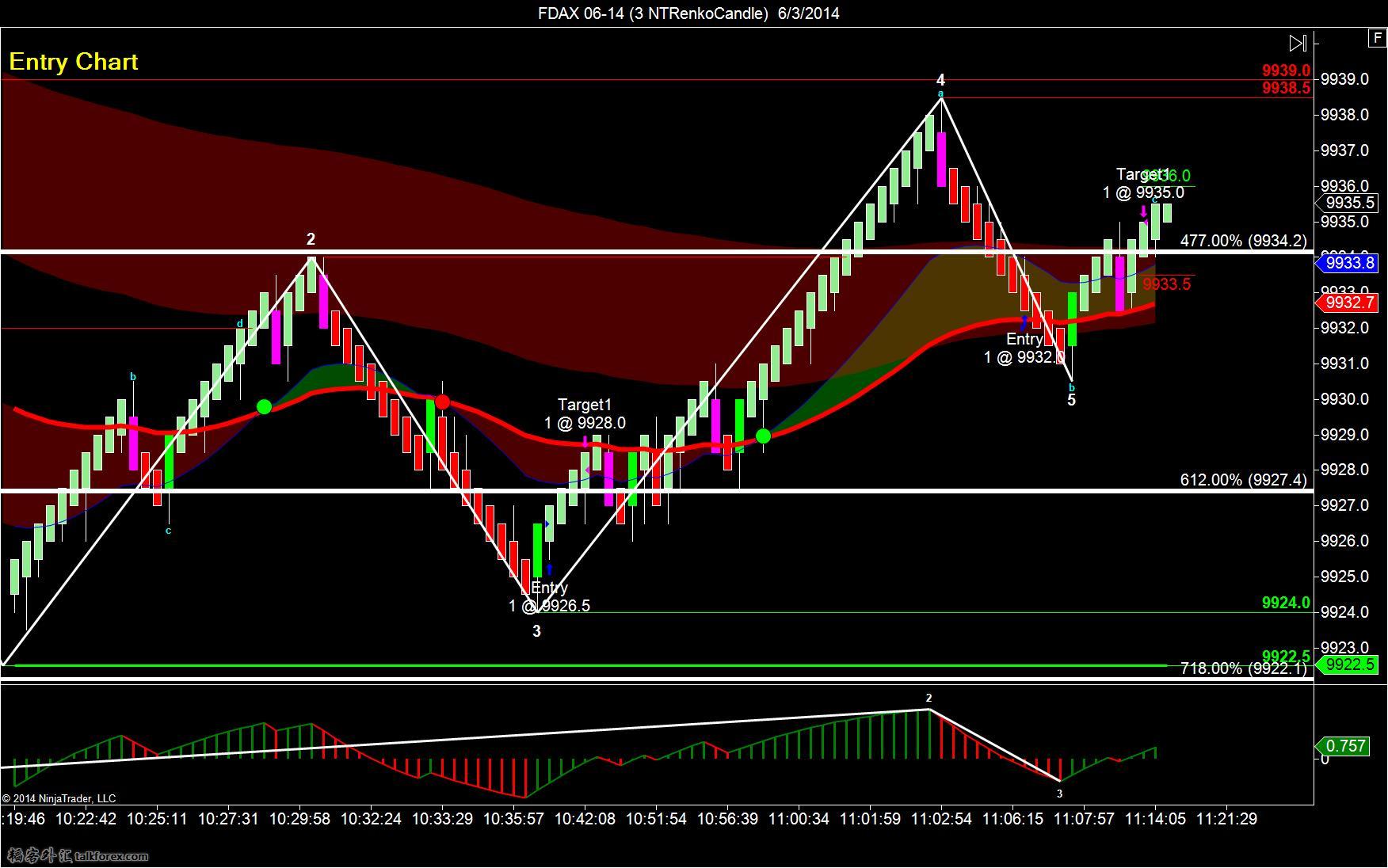Click the bold red '9939.0' level label

1287,71
